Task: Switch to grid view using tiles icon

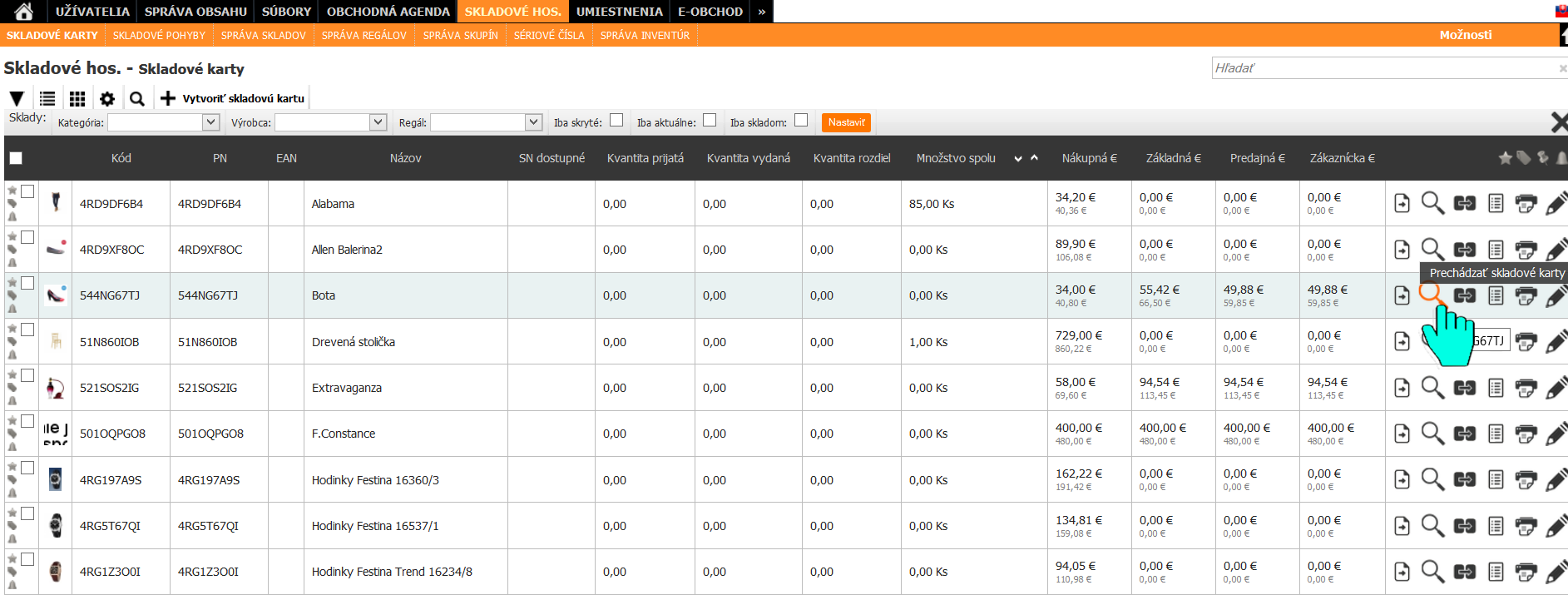Action: pyautogui.click(x=77, y=99)
